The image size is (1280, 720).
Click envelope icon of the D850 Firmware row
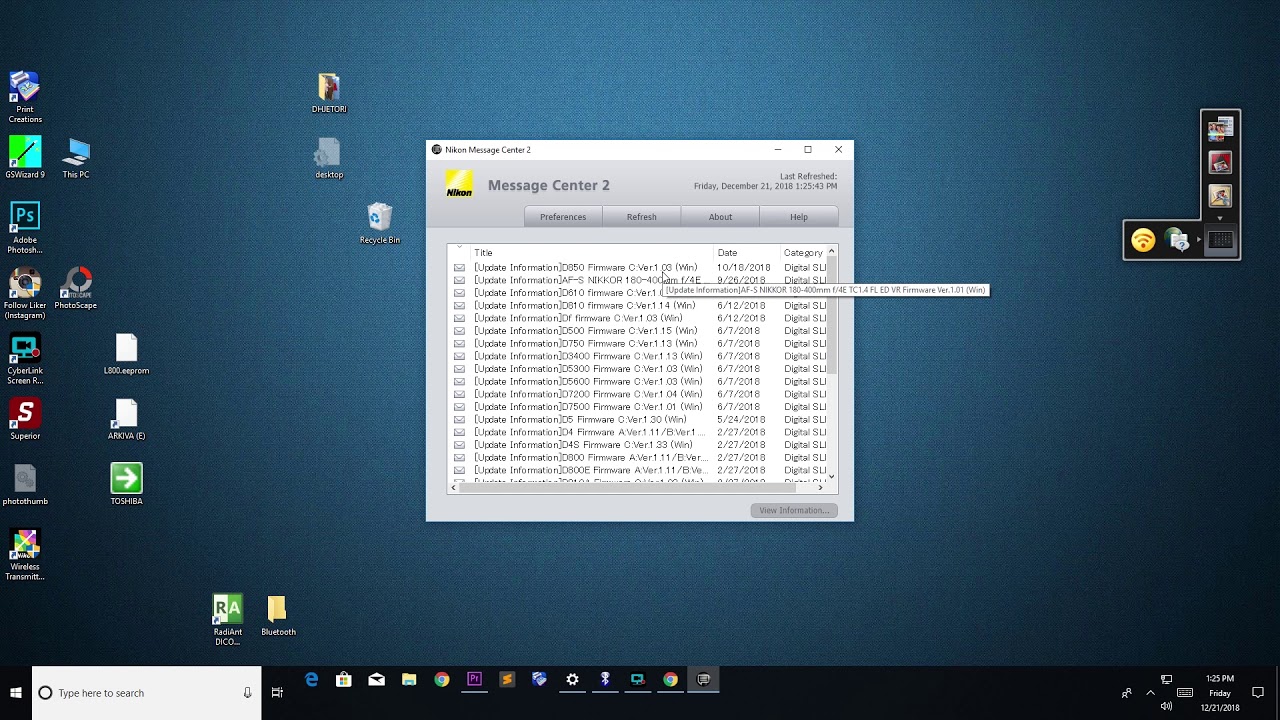[459, 268]
